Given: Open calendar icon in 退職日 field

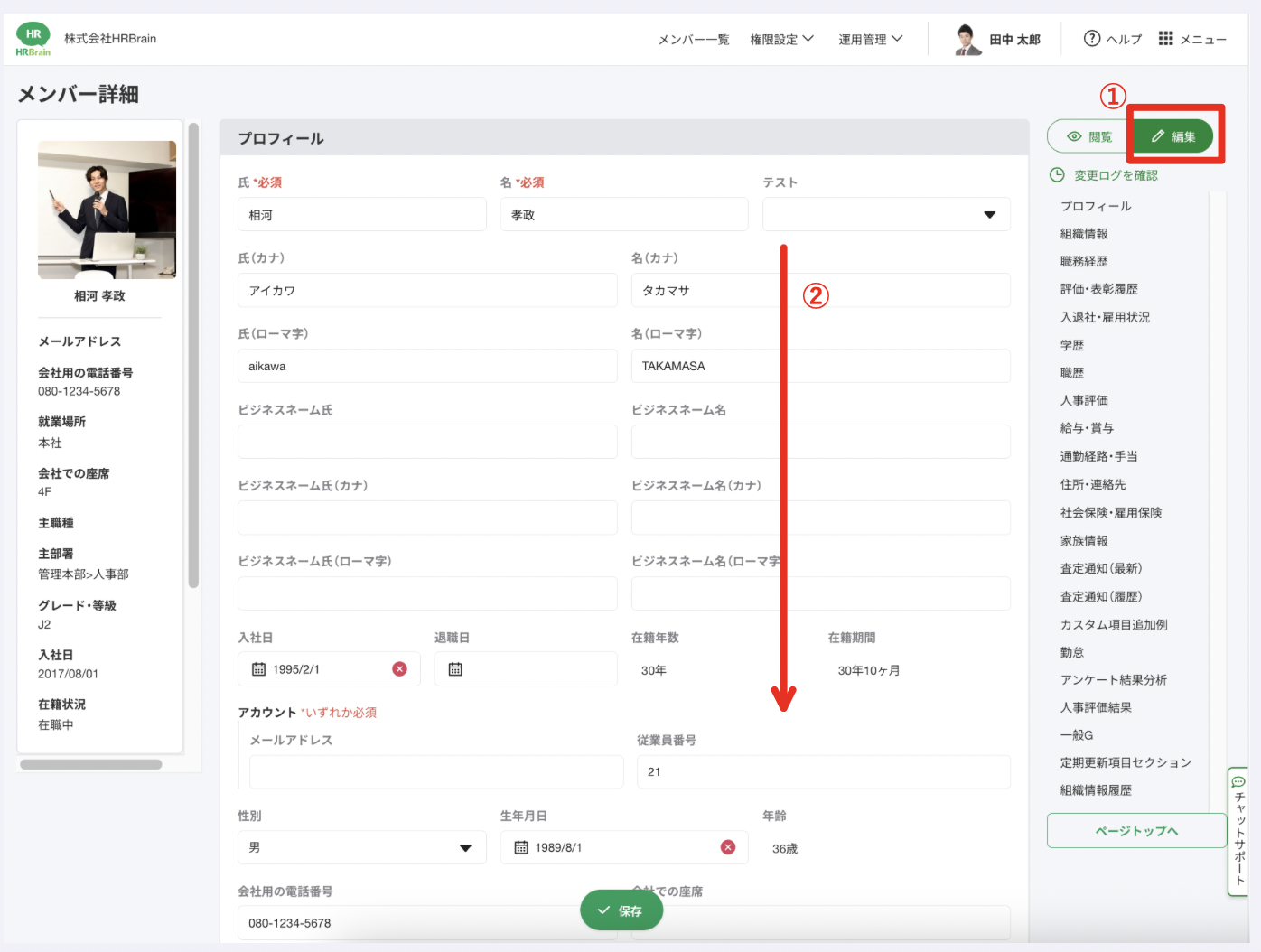Looking at the screenshot, I should click(x=455, y=669).
